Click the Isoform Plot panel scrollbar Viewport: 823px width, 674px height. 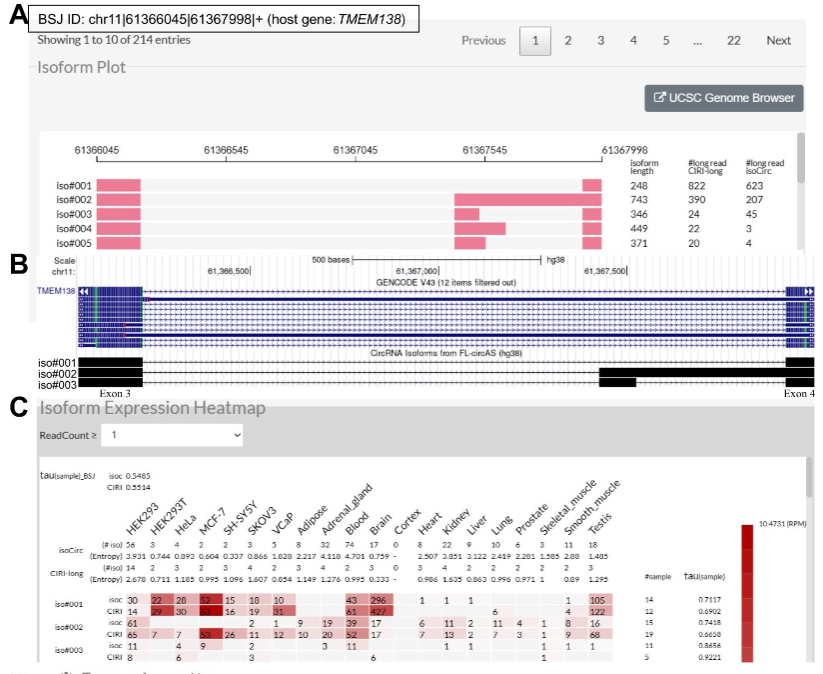pyautogui.click(x=801, y=160)
